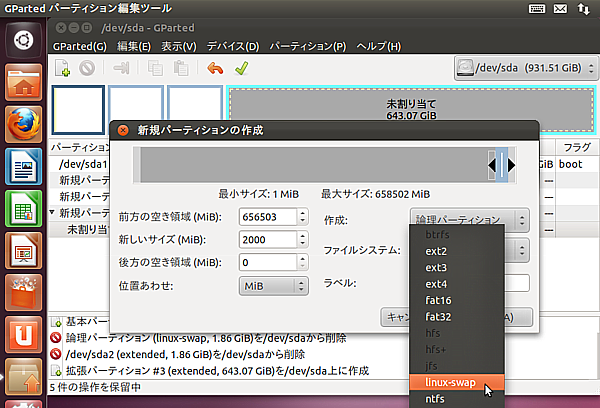Apply all operations with green checkmark
Image resolution: width=600 pixels, height=408 pixels.
click(242, 69)
